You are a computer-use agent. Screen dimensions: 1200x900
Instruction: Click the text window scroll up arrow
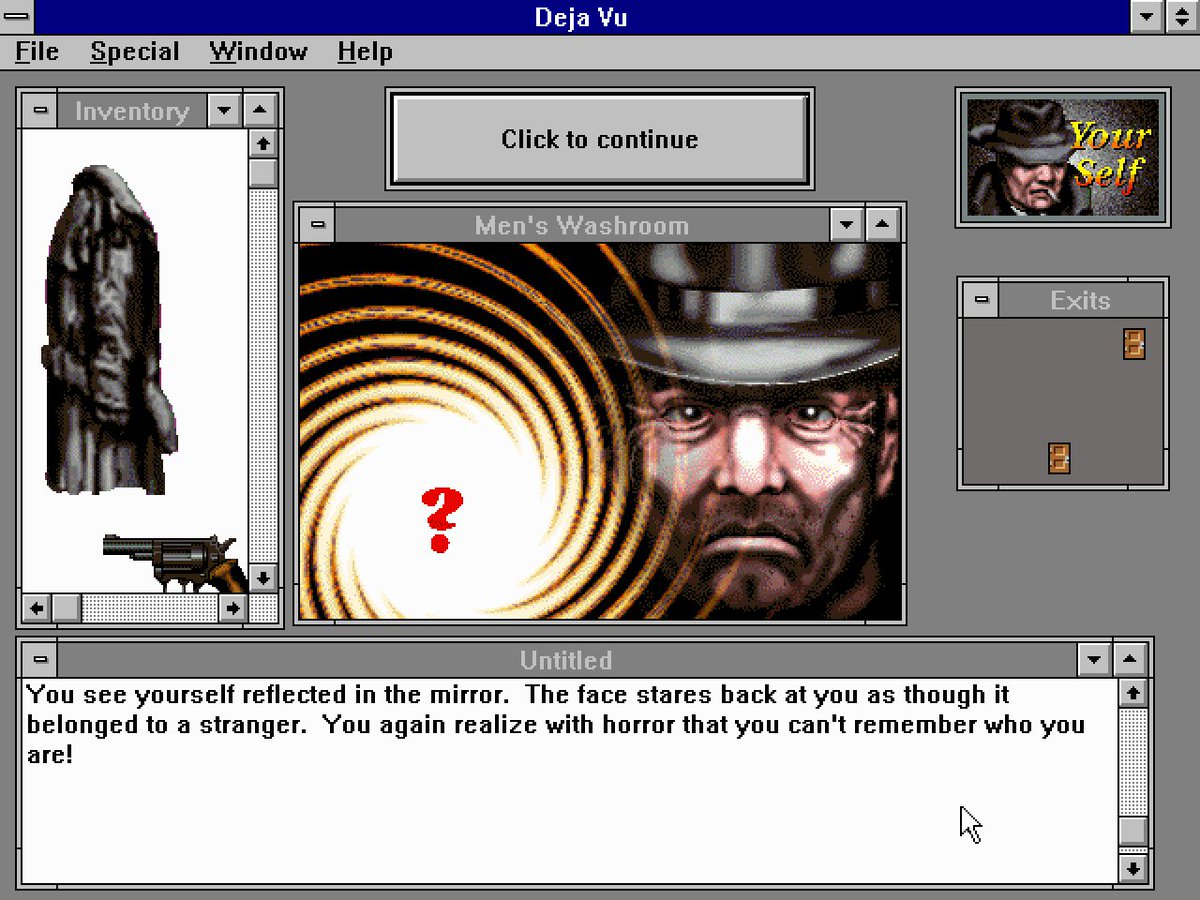[1132, 692]
